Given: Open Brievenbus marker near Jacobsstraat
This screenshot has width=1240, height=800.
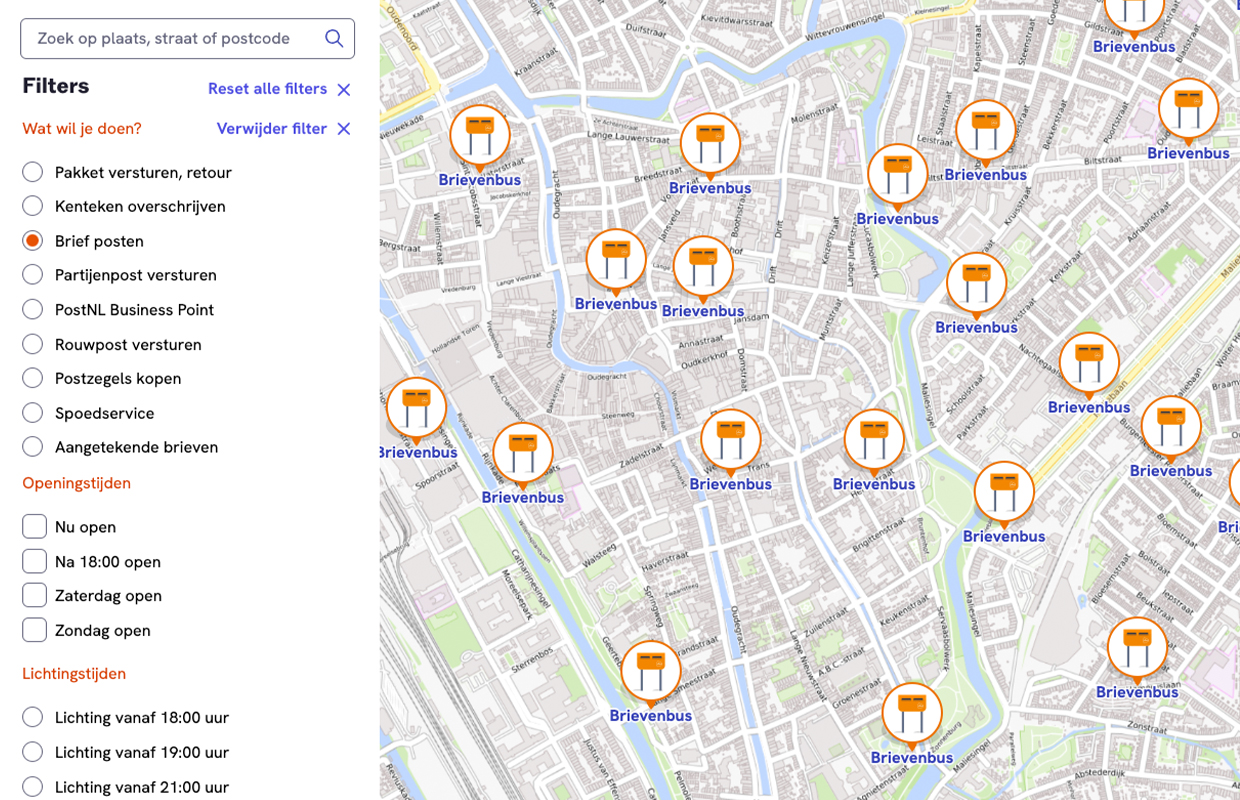Looking at the screenshot, I should click(x=480, y=136).
